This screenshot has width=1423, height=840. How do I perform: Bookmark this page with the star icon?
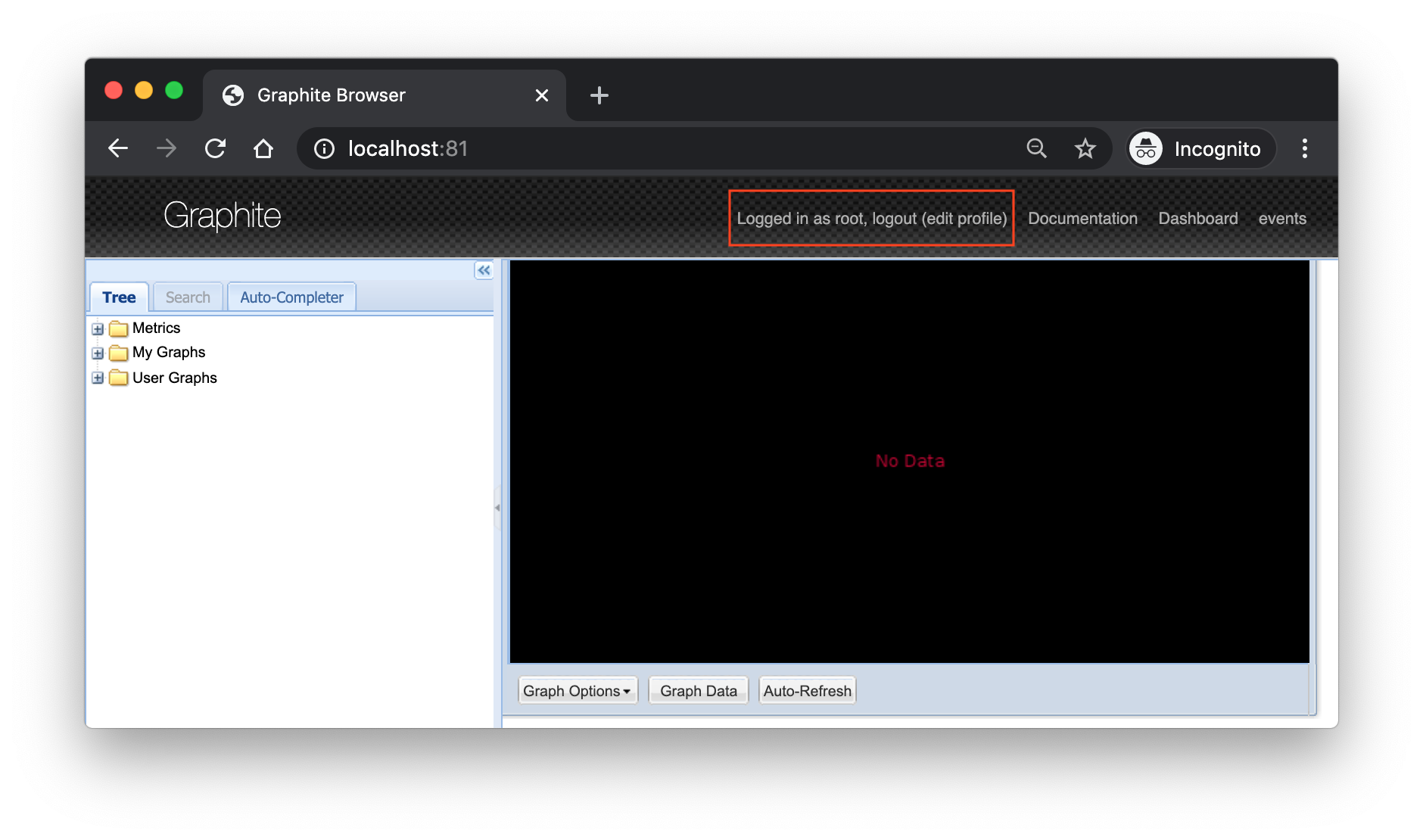[1085, 148]
